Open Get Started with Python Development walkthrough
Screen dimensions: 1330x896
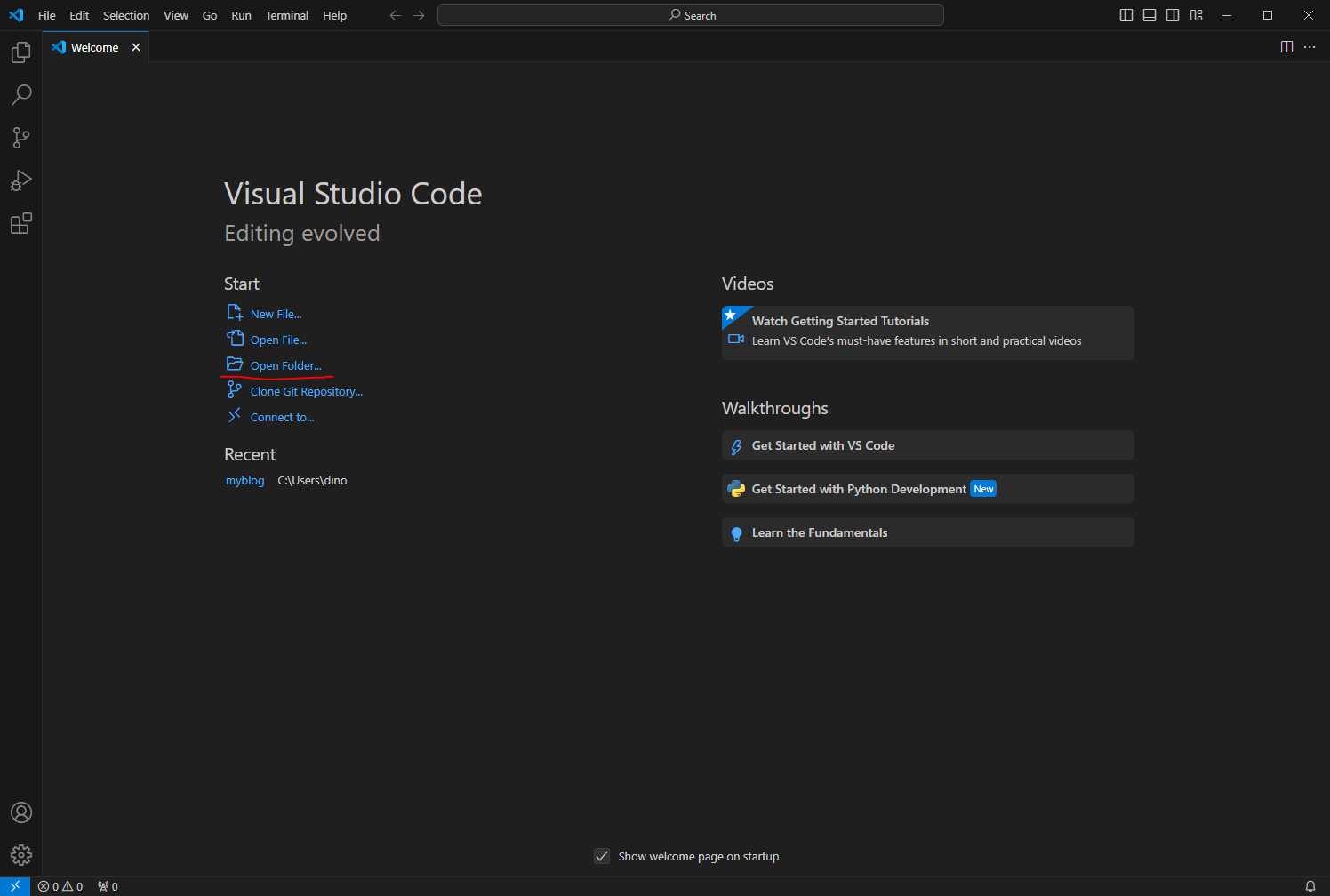(x=927, y=489)
